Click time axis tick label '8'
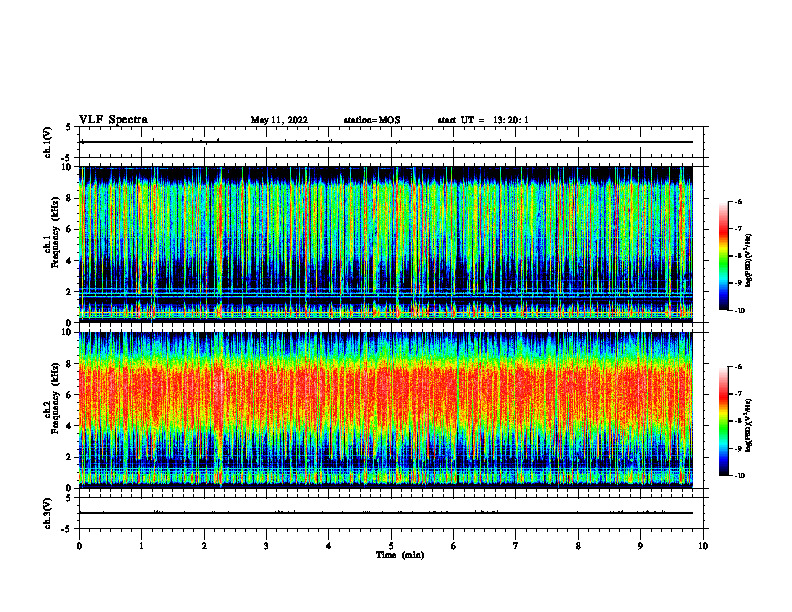This screenshot has width=792, height=612. coord(578,546)
